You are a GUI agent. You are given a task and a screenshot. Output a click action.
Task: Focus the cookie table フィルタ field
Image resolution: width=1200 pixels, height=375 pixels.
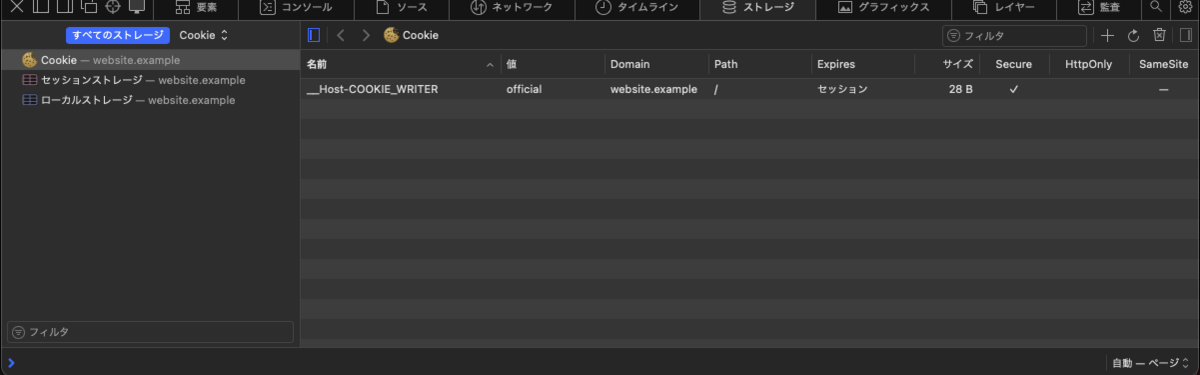pos(1014,35)
